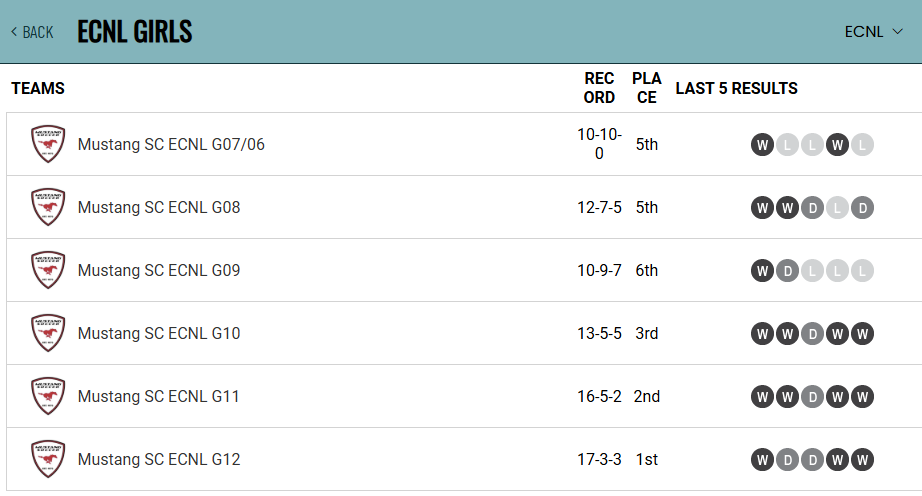The width and height of the screenshot is (922, 496).
Task: Click the Mustang SC ECNL G08 team logo
Action: (x=48, y=207)
